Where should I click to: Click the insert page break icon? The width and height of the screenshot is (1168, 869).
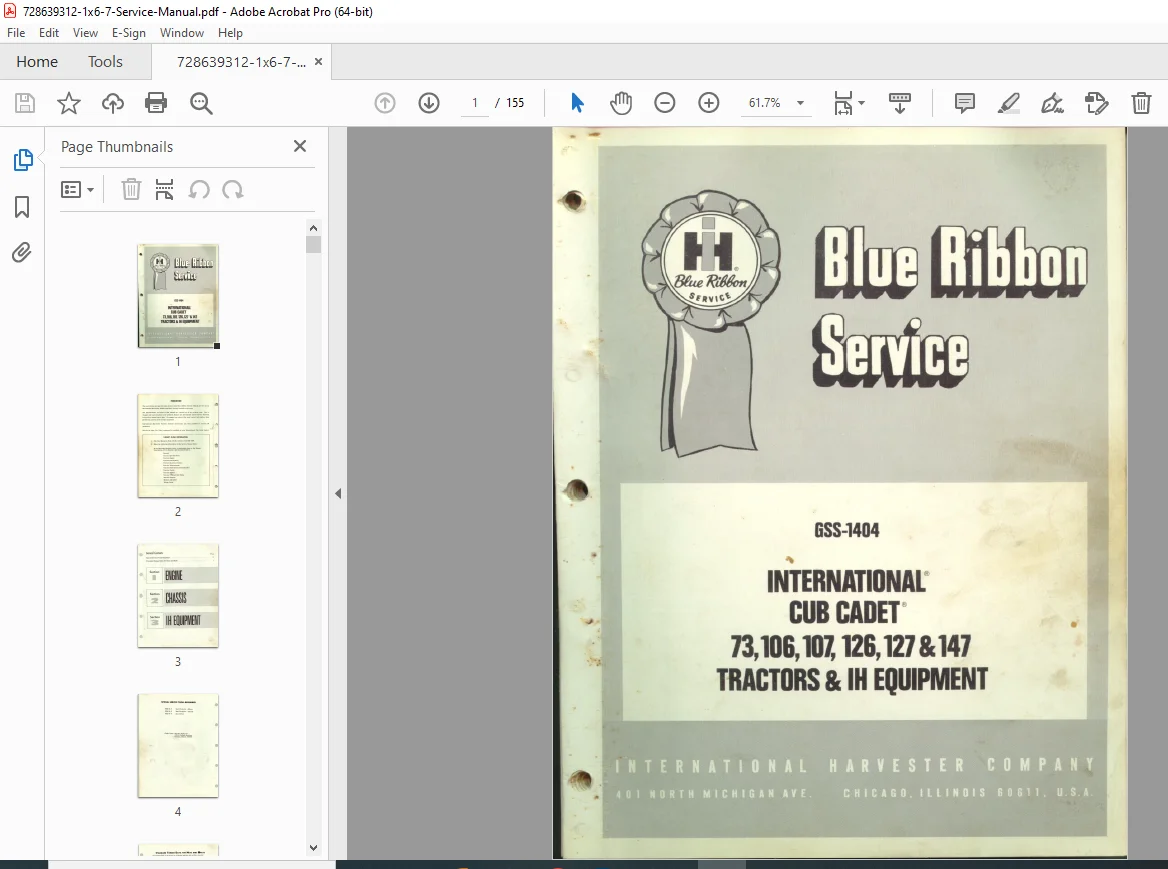[164, 190]
